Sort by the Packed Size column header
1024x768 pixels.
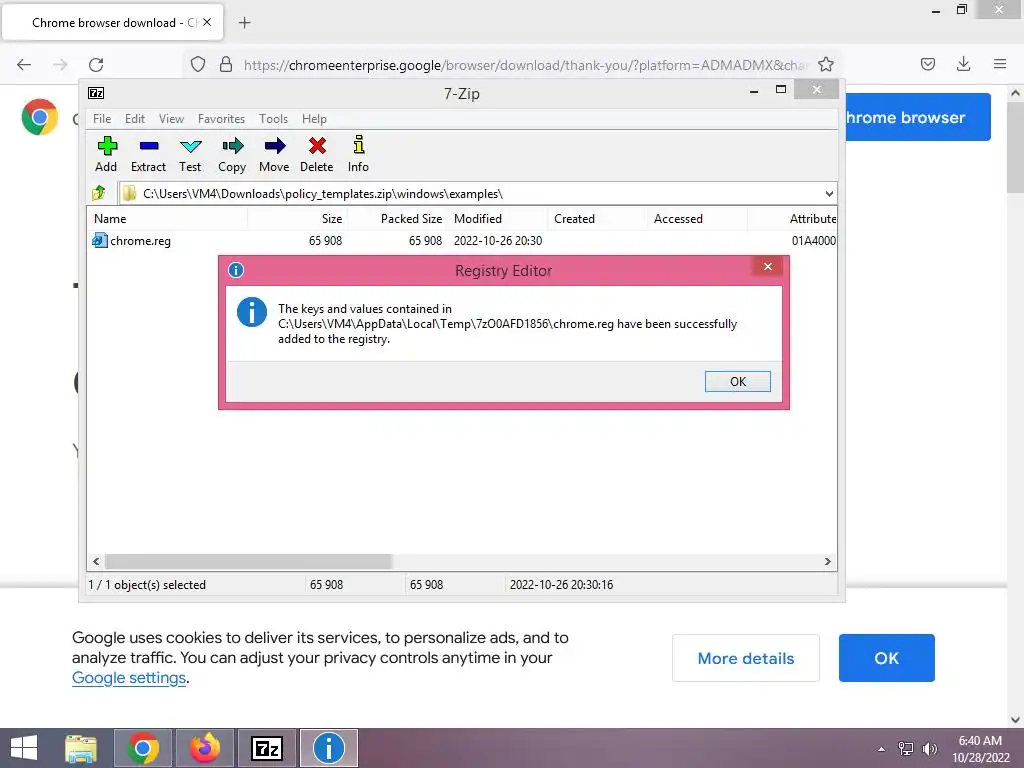coord(398,219)
